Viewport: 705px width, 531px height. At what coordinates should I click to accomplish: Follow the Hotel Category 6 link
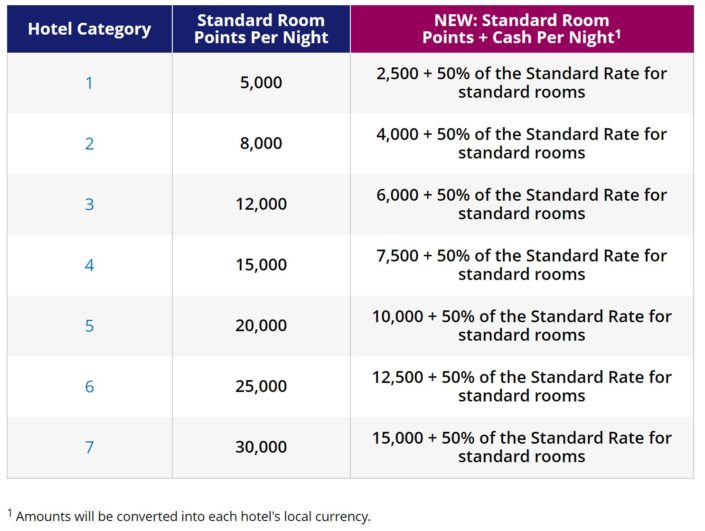coord(89,387)
